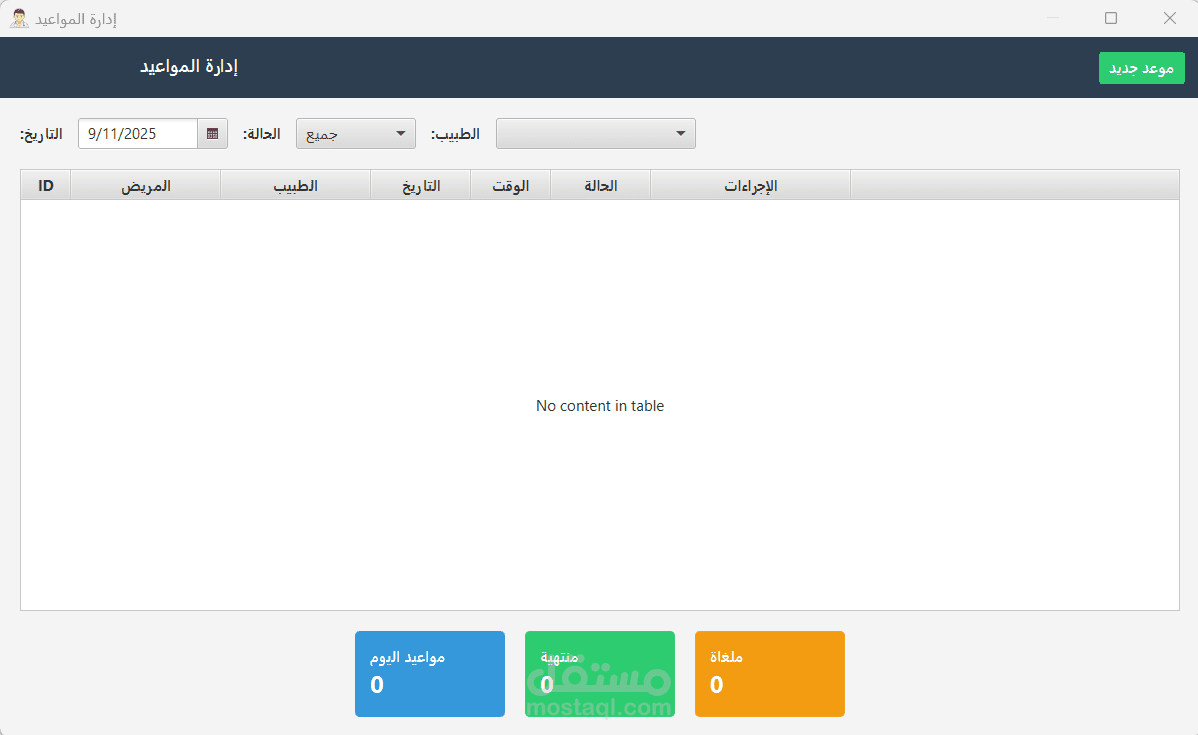Sort by the الطبيب column header
The height and width of the screenshot is (735, 1198).
tap(296, 186)
